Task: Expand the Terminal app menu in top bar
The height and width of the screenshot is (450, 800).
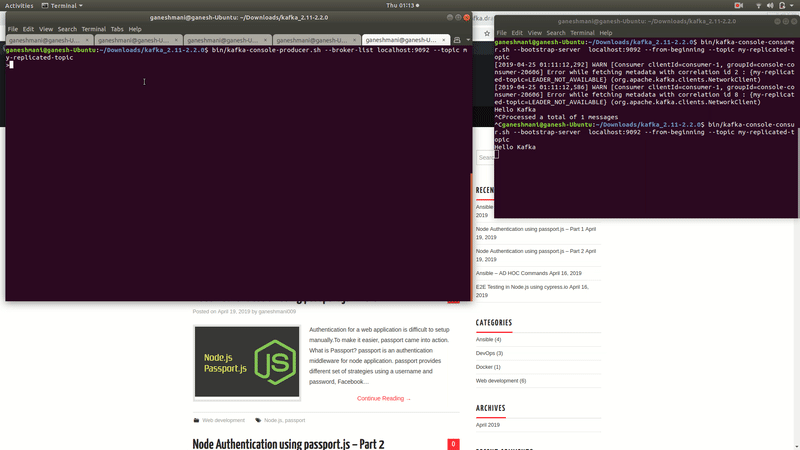Action: [x=66, y=5]
